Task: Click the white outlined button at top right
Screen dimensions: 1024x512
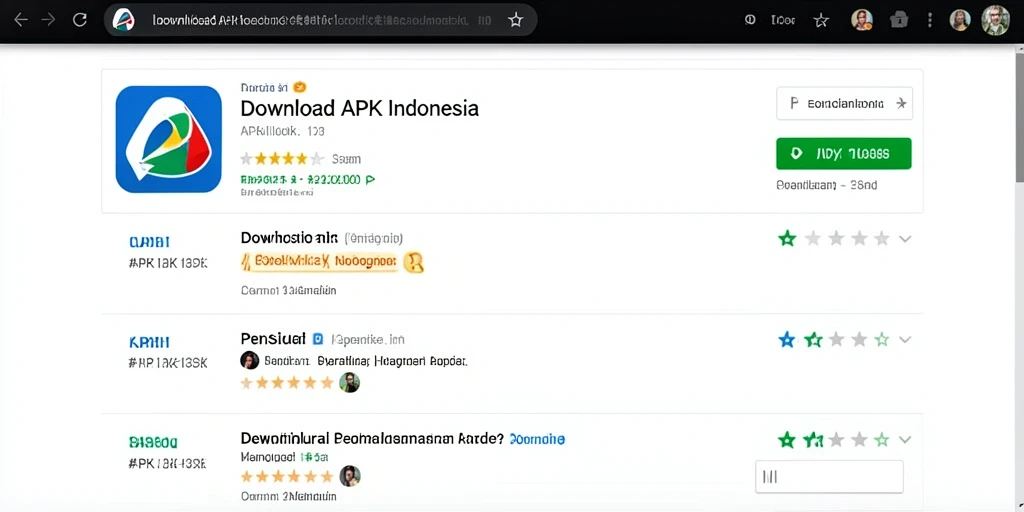Action: [844, 103]
